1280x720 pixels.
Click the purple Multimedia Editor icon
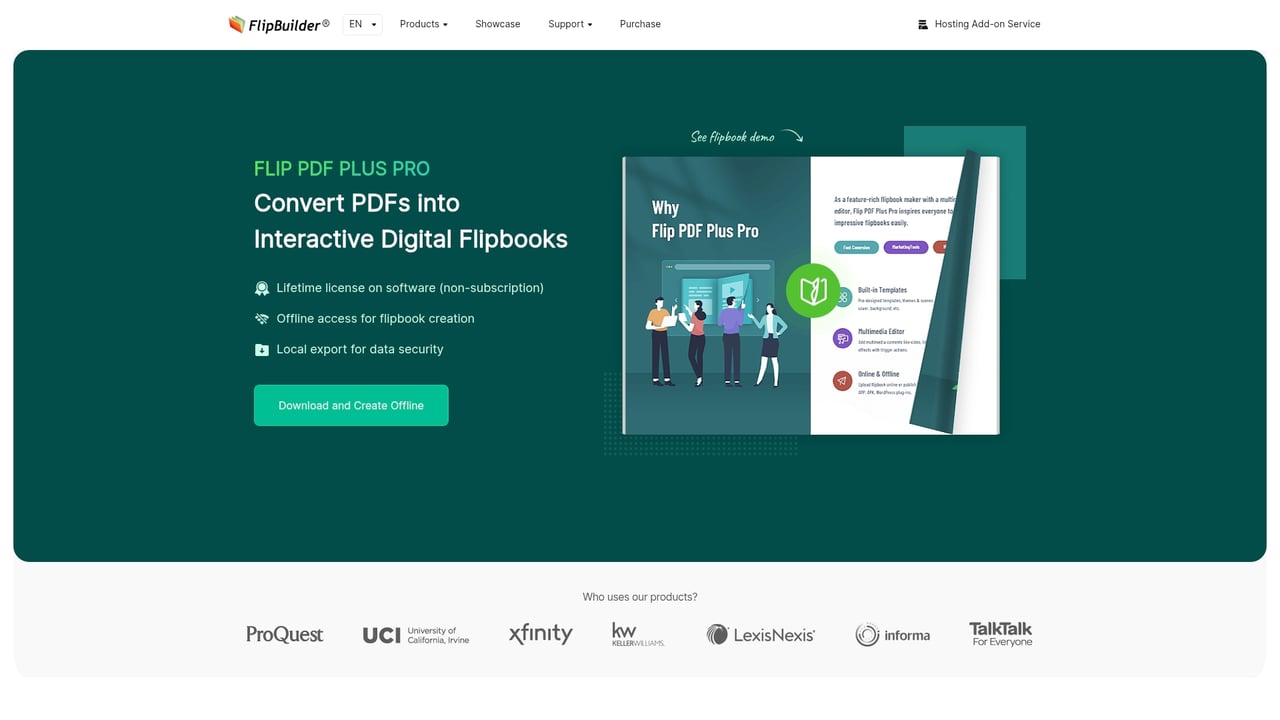(842, 338)
